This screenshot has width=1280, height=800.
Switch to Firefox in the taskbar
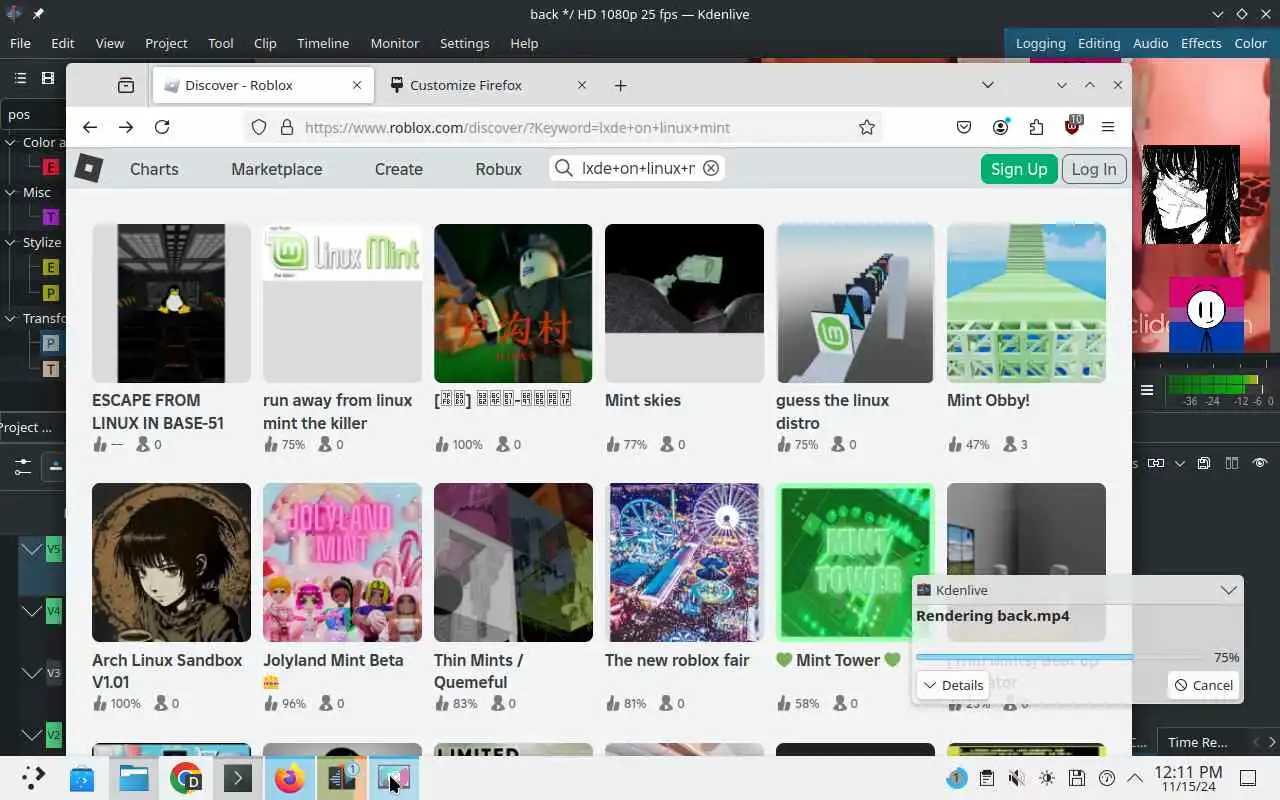coord(289,777)
